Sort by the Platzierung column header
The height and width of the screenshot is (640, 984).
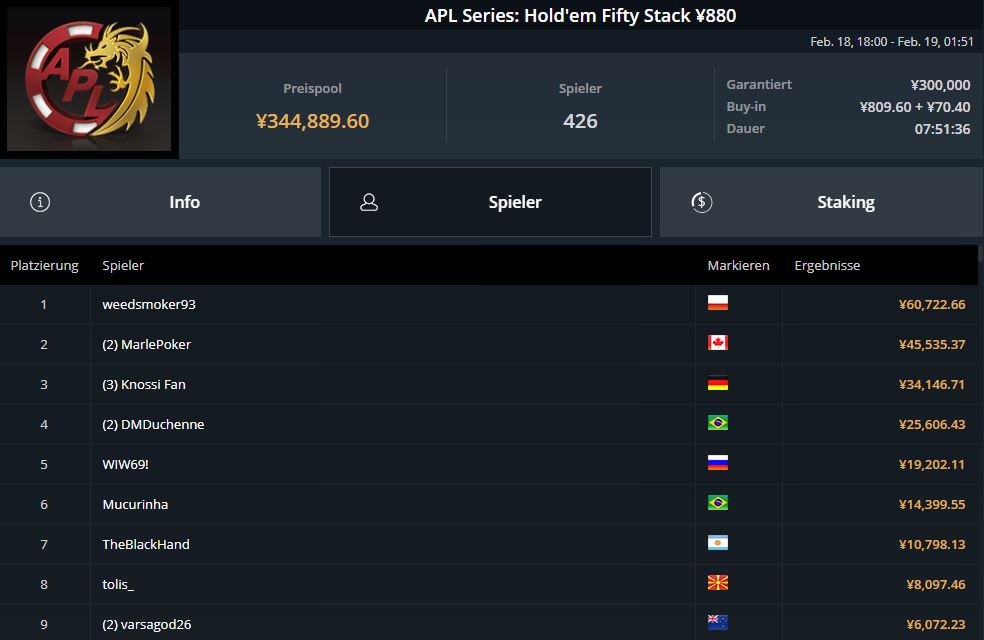44,266
